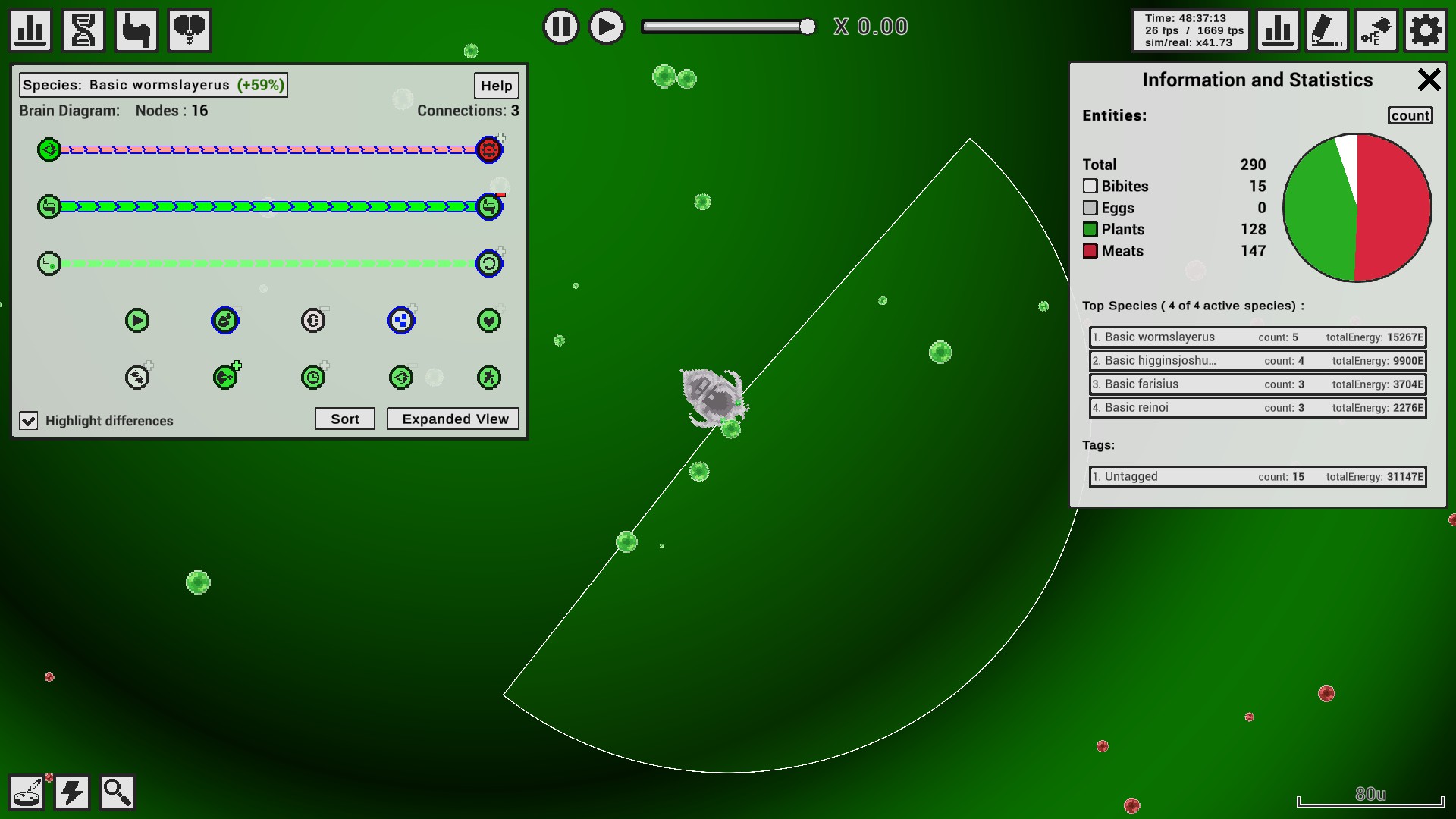The width and height of the screenshot is (1456, 819).
Task: Click the top-left statistics bar chart icon
Action: [31, 30]
